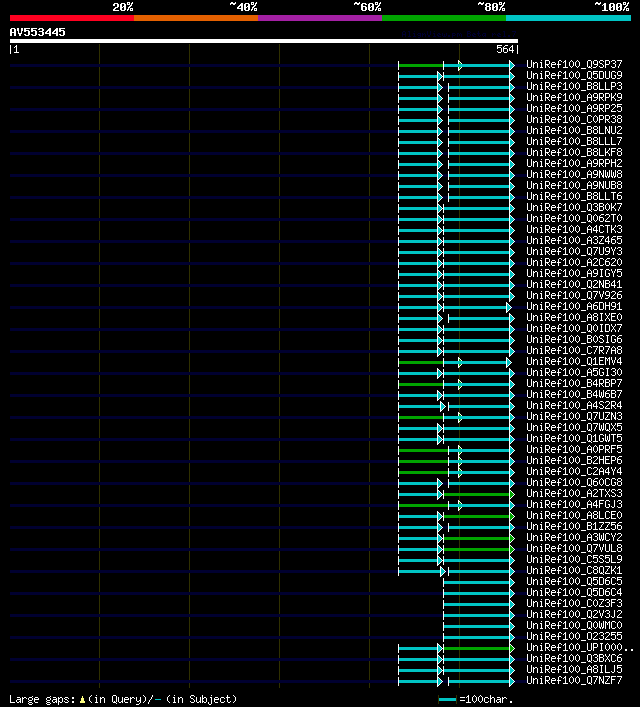Click the white query sequence bar
640x707 pixels.
pyautogui.click(x=264, y=41)
